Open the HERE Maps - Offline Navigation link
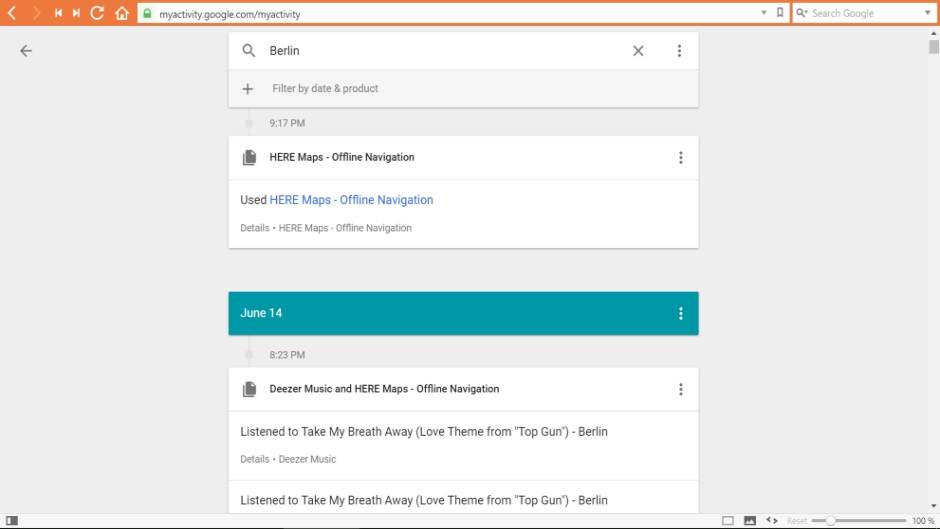This screenshot has width=940, height=529. (x=351, y=200)
